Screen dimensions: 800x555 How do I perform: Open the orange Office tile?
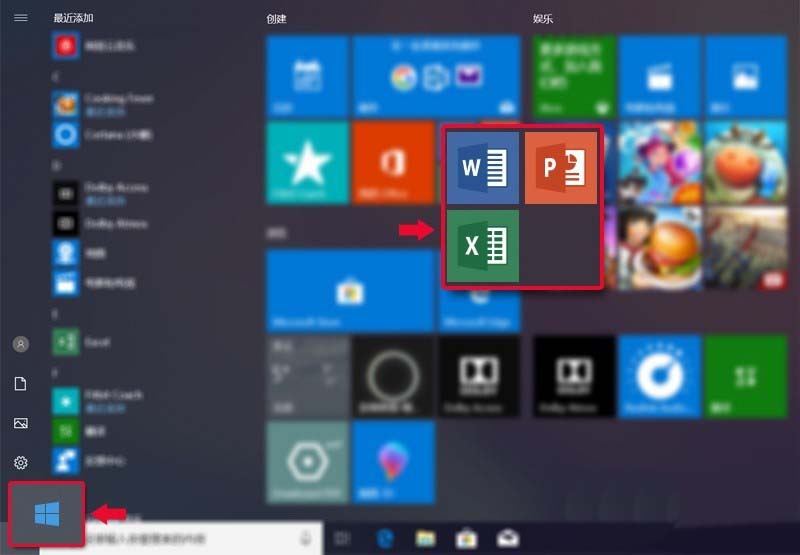(x=393, y=163)
